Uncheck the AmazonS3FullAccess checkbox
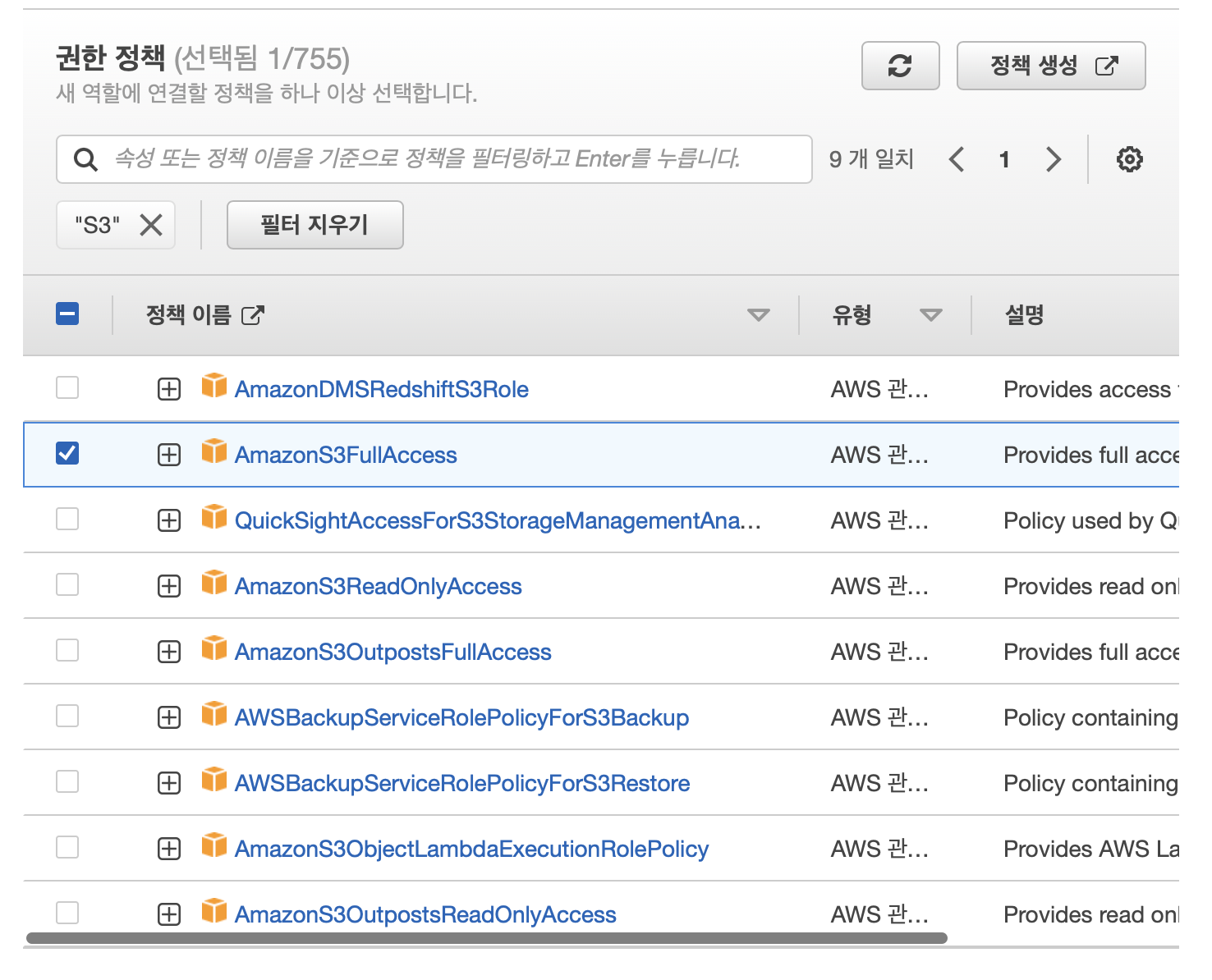Image resolution: width=1212 pixels, height=980 pixels. (67, 453)
